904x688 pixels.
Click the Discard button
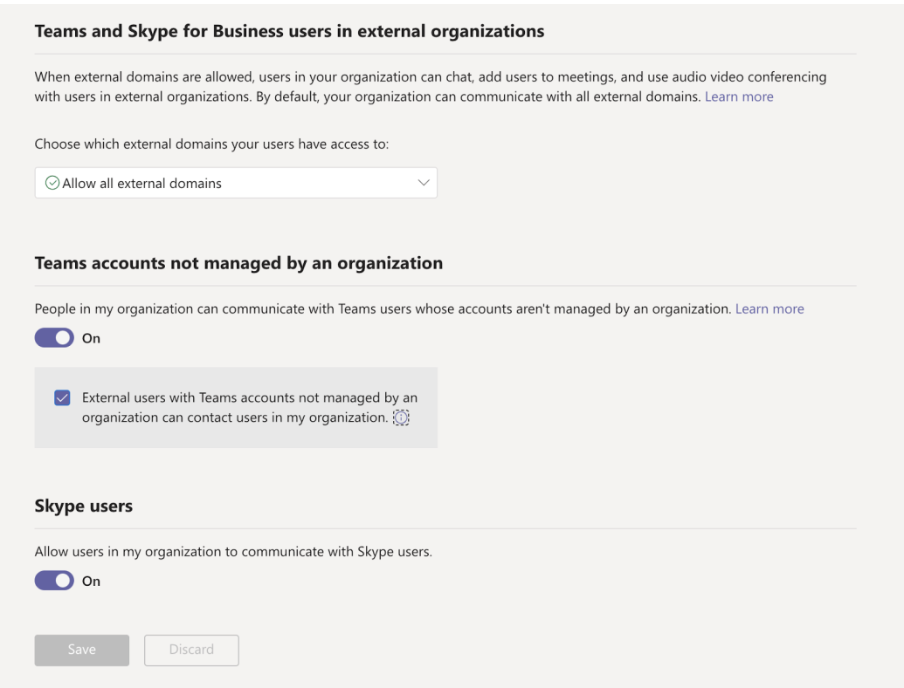point(191,650)
